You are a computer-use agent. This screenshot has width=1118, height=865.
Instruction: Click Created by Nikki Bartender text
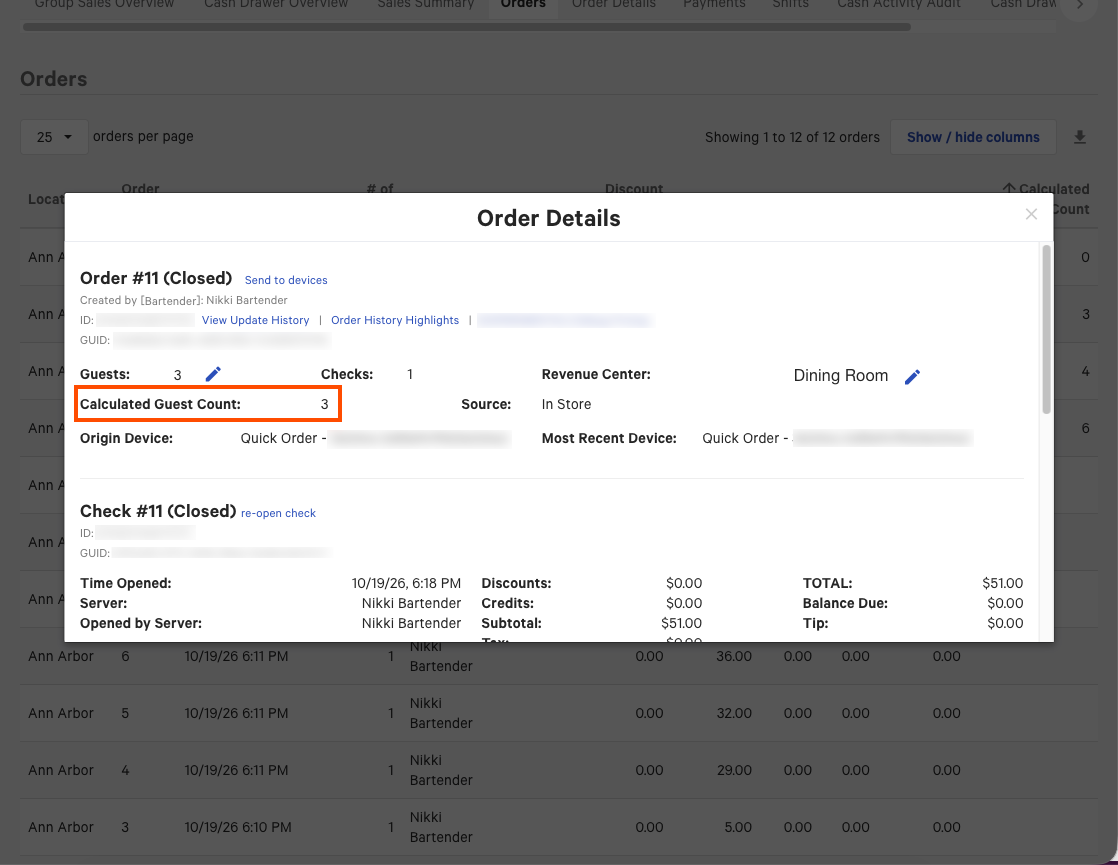point(184,300)
